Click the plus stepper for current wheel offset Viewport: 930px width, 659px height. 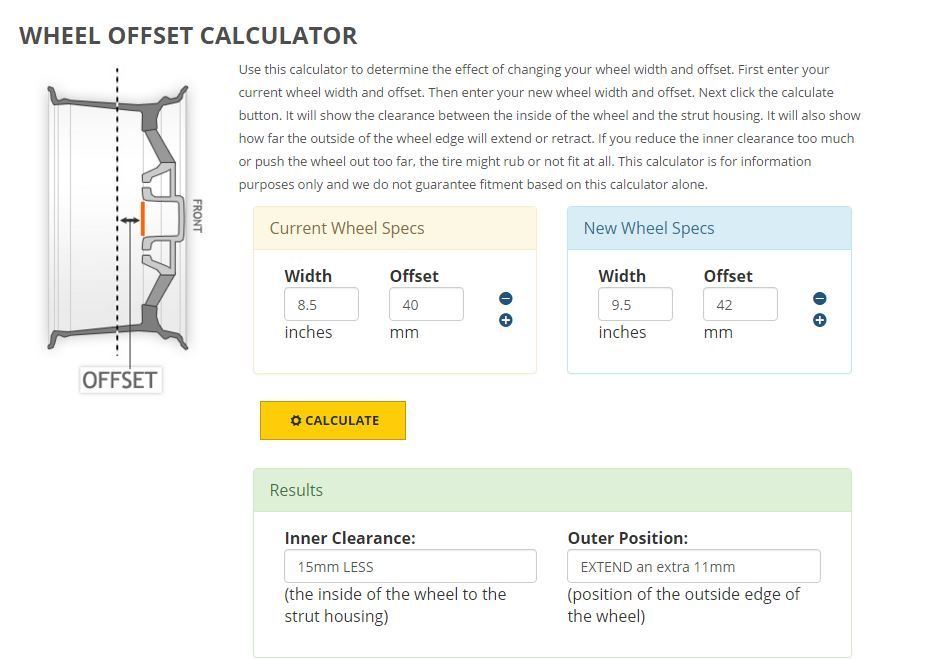point(506,320)
